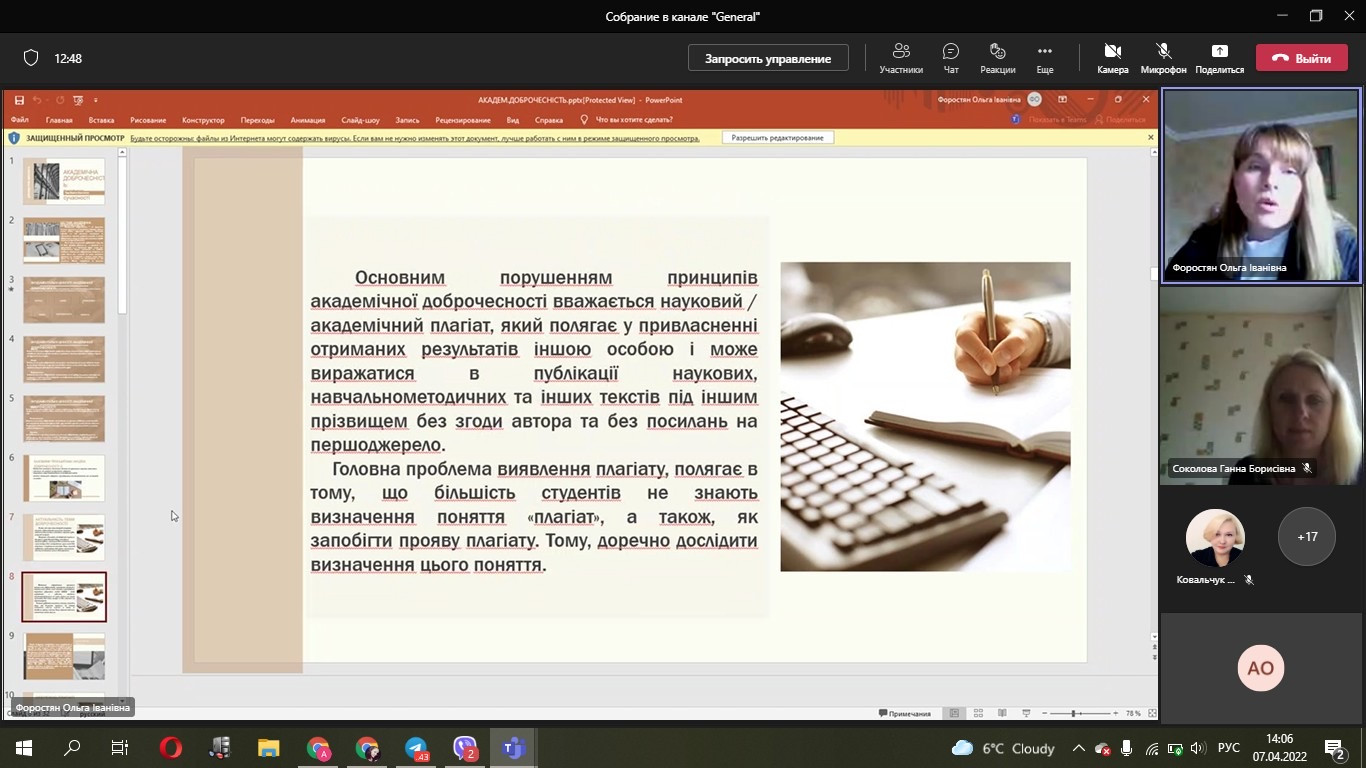
Task: Select slide 1 thumbnail
Action: coord(64,181)
